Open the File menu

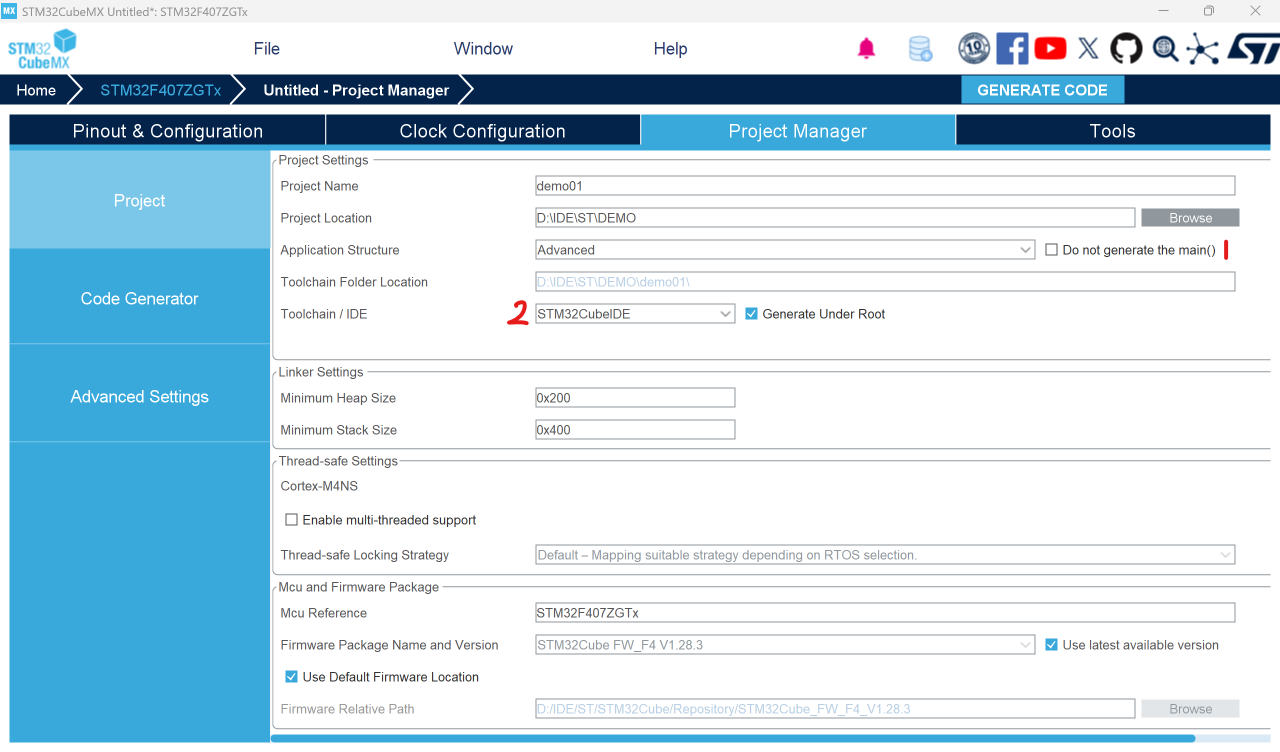pos(267,49)
